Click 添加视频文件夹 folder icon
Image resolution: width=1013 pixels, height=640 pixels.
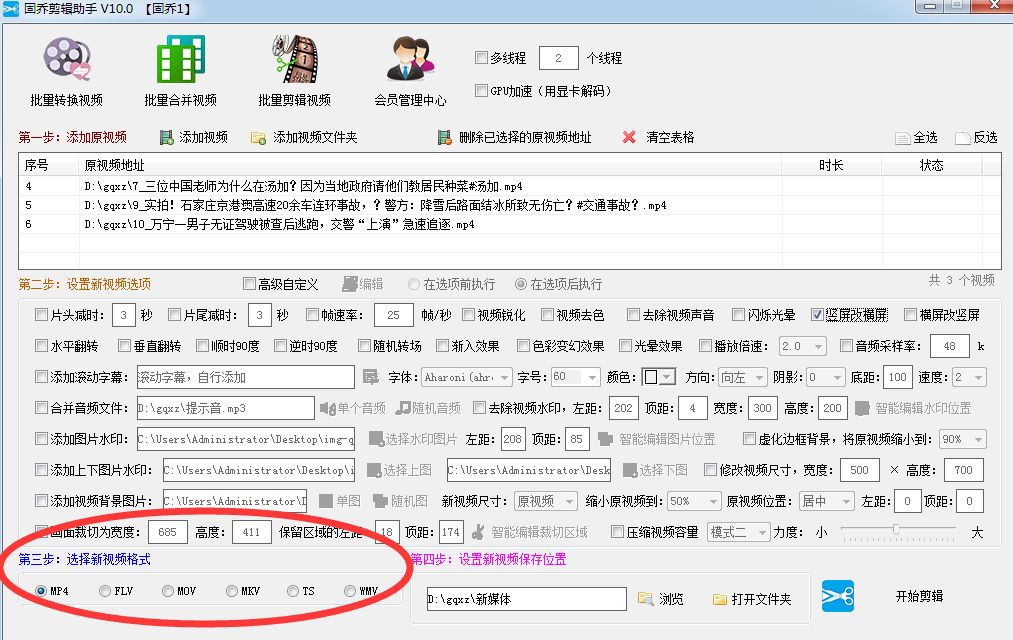(x=258, y=138)
